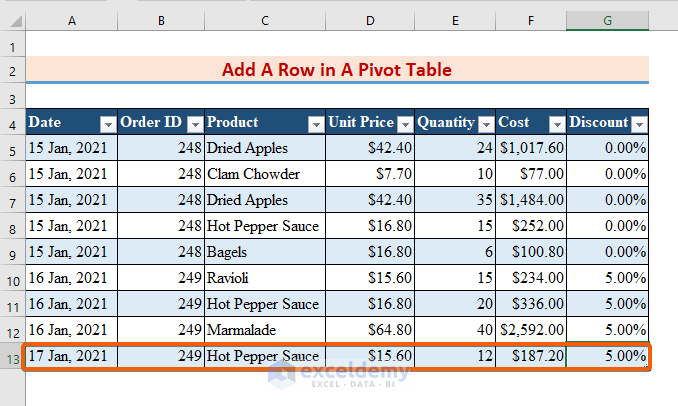
Task: Click the title cell 'Add A Row in A Pivot Table'
Action: (337, 70)
